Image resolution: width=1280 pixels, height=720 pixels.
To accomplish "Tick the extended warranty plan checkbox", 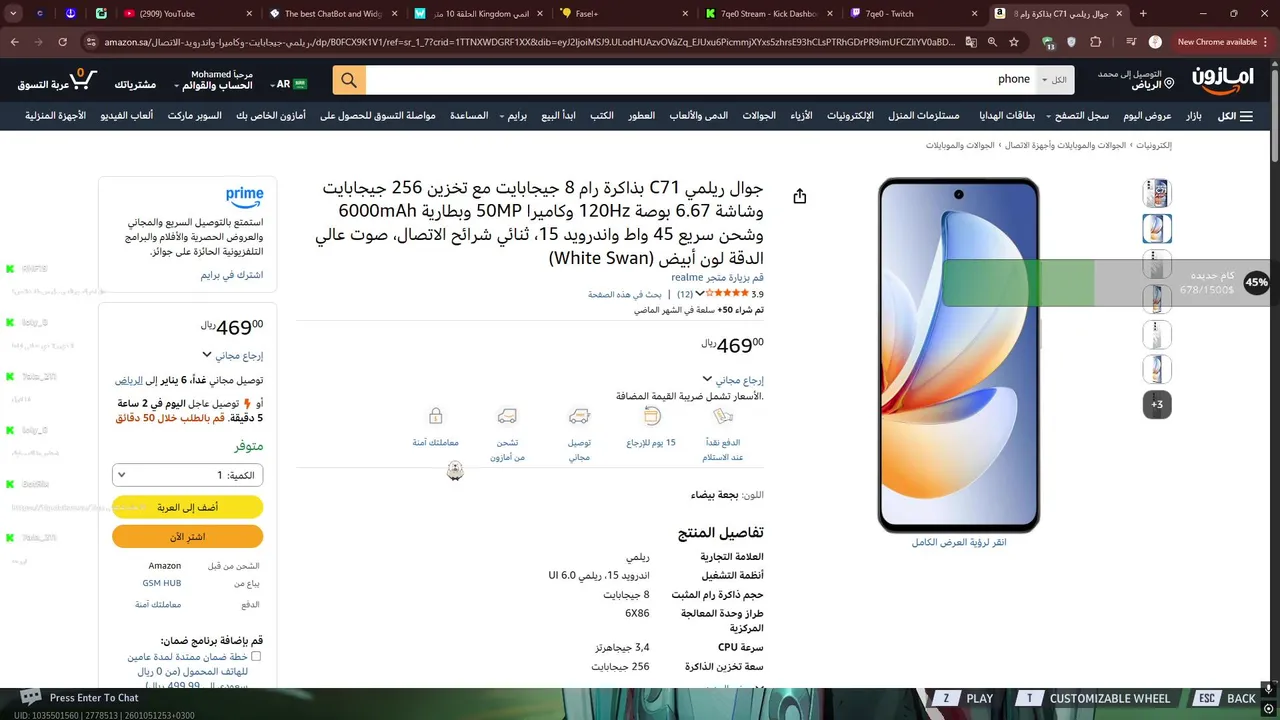I will tap(256, 657).
